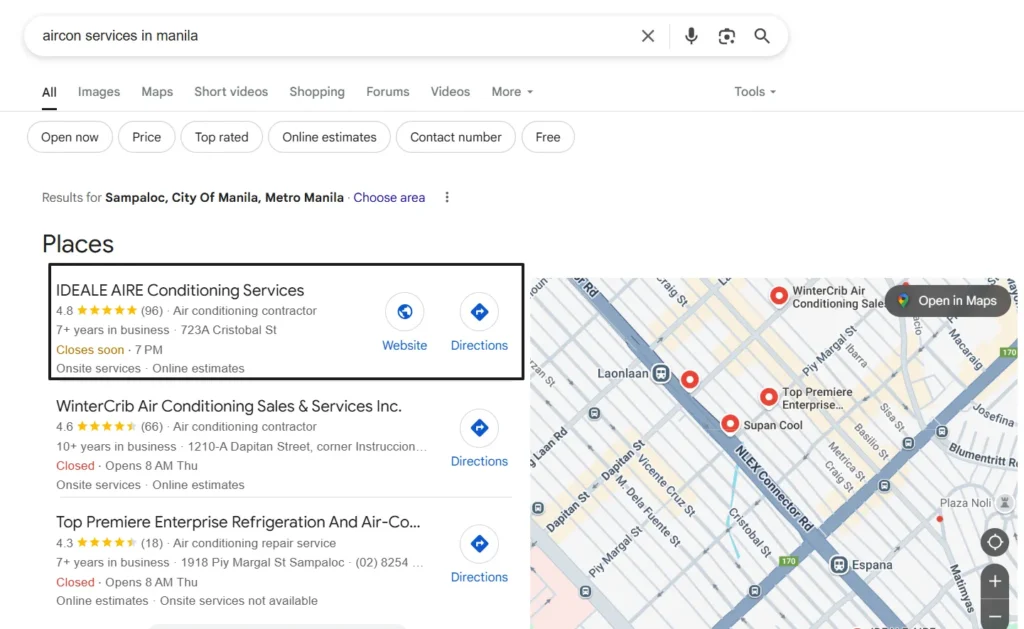Open IDEALE AIRE Conditioning Services listing
Viewport: 1024px width, 629px height.
coord(180,290)
